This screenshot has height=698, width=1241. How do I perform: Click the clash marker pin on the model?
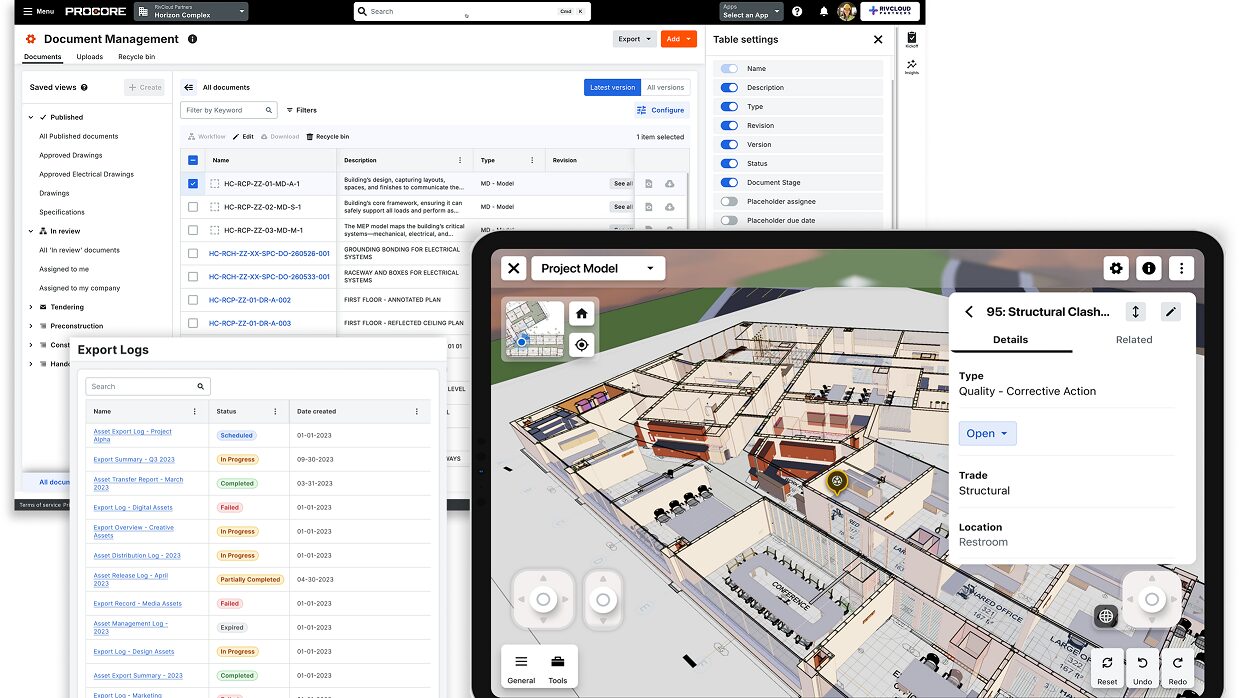pos(837,482)
